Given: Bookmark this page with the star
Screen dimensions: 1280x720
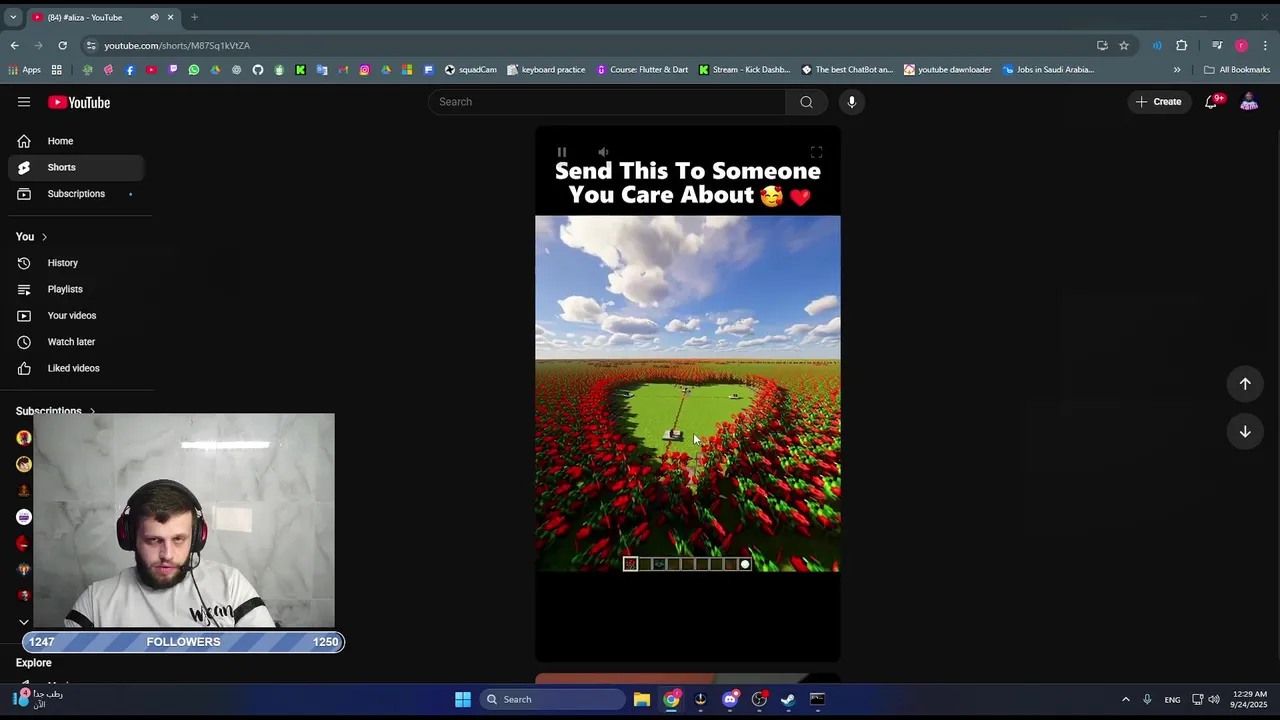Looking at the screenshot, I should click(x=1124, y=45).
